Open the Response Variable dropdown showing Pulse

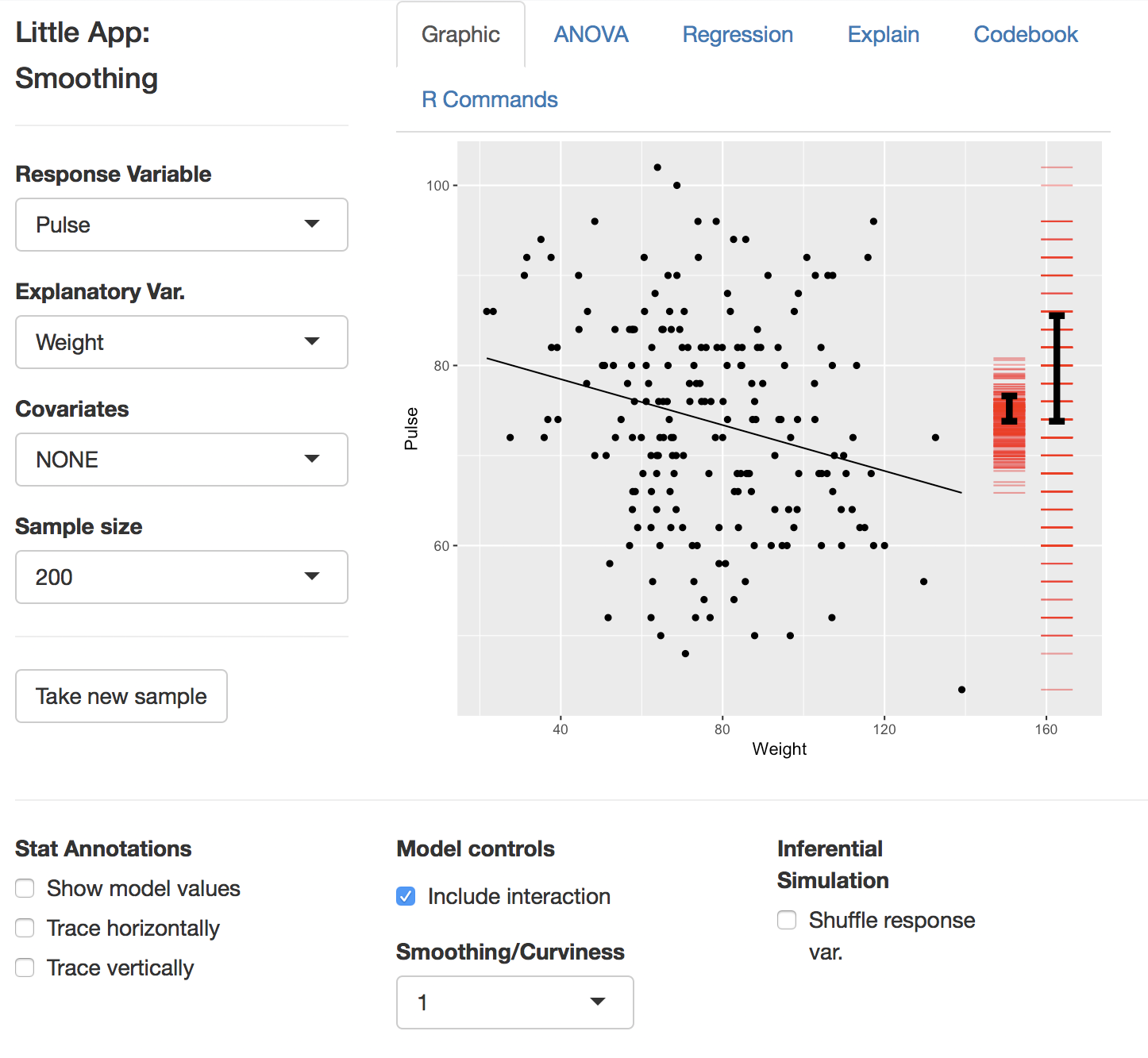coord(181,225)
